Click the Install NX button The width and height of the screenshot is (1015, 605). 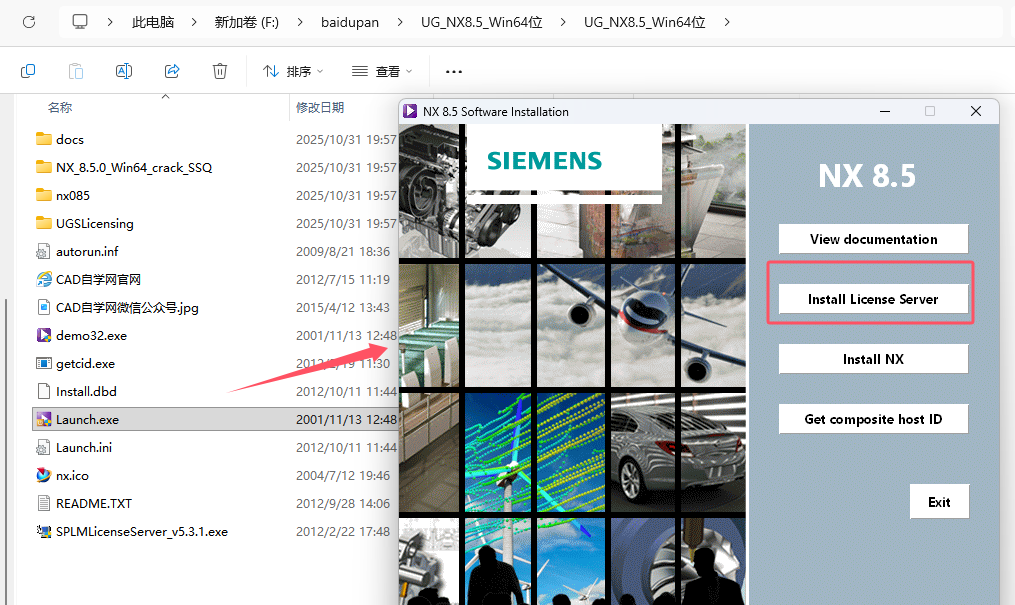(x=873, y=359)
